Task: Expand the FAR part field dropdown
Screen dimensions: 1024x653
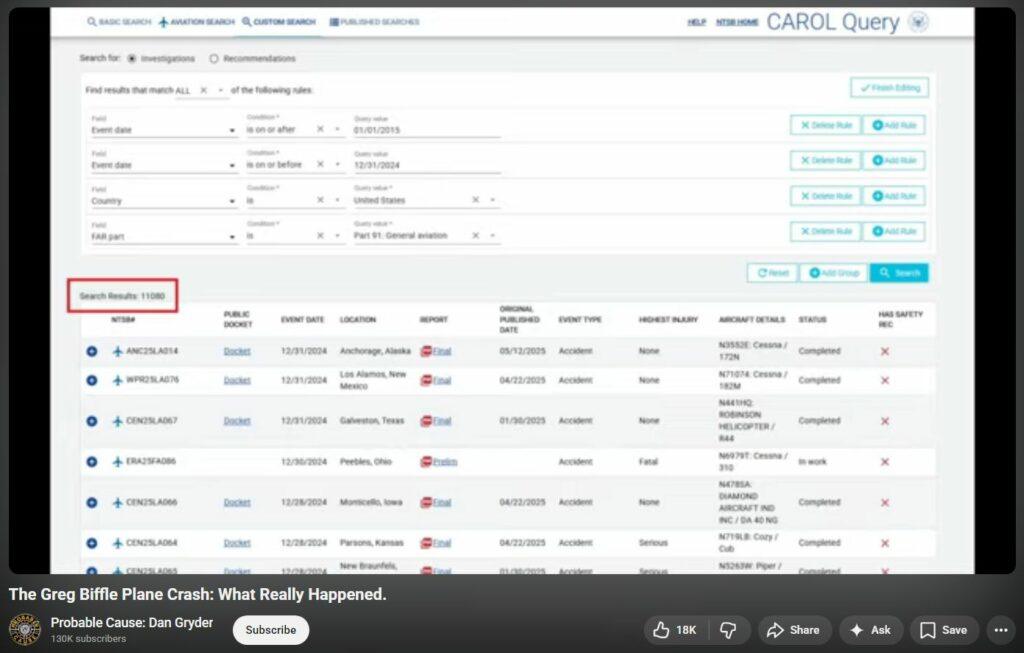Action: 233,237
